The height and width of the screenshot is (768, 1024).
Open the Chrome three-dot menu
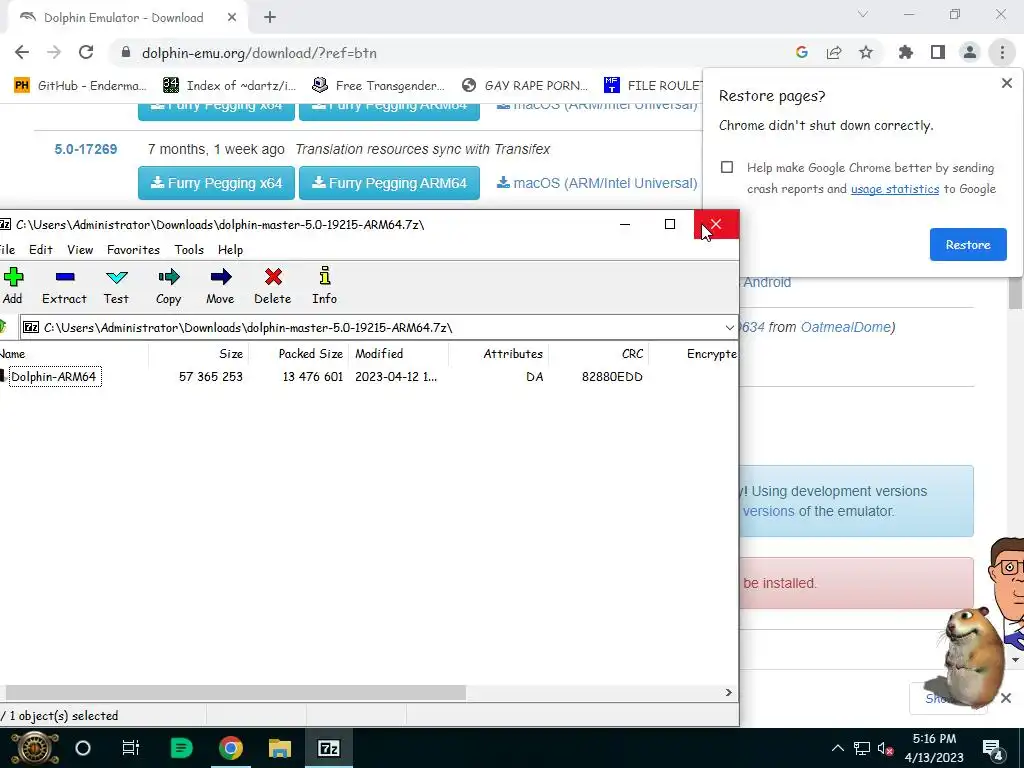[1002, 53]
